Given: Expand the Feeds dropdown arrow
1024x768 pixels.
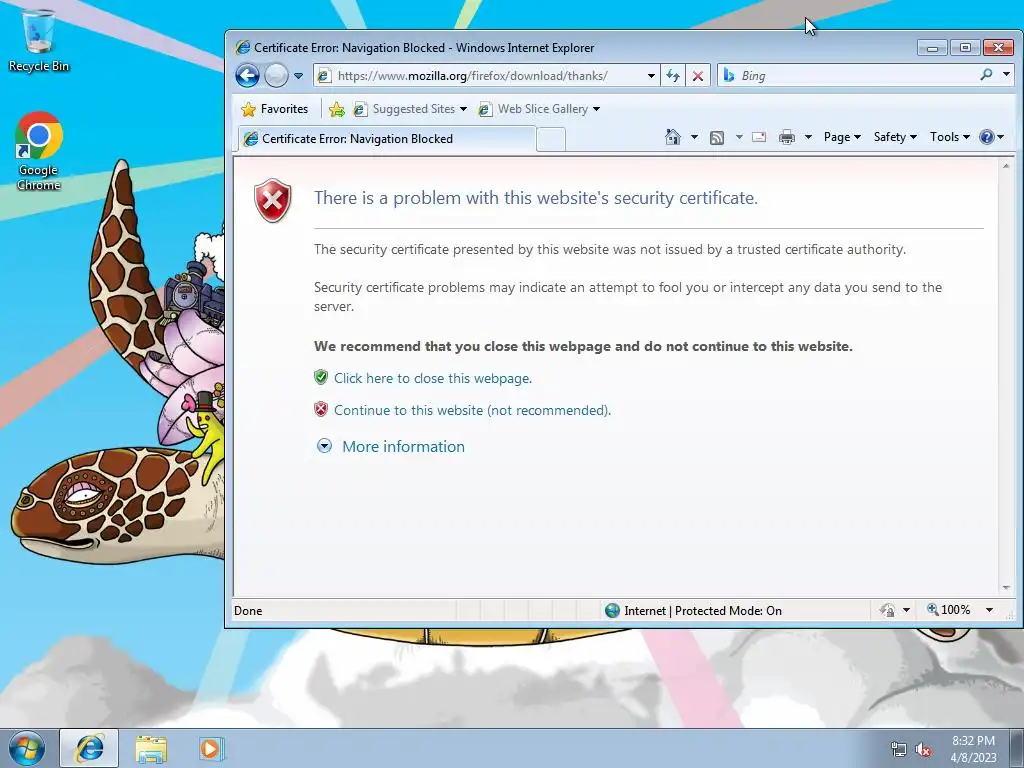Looking at the screenshot, I should click(739, 137).
